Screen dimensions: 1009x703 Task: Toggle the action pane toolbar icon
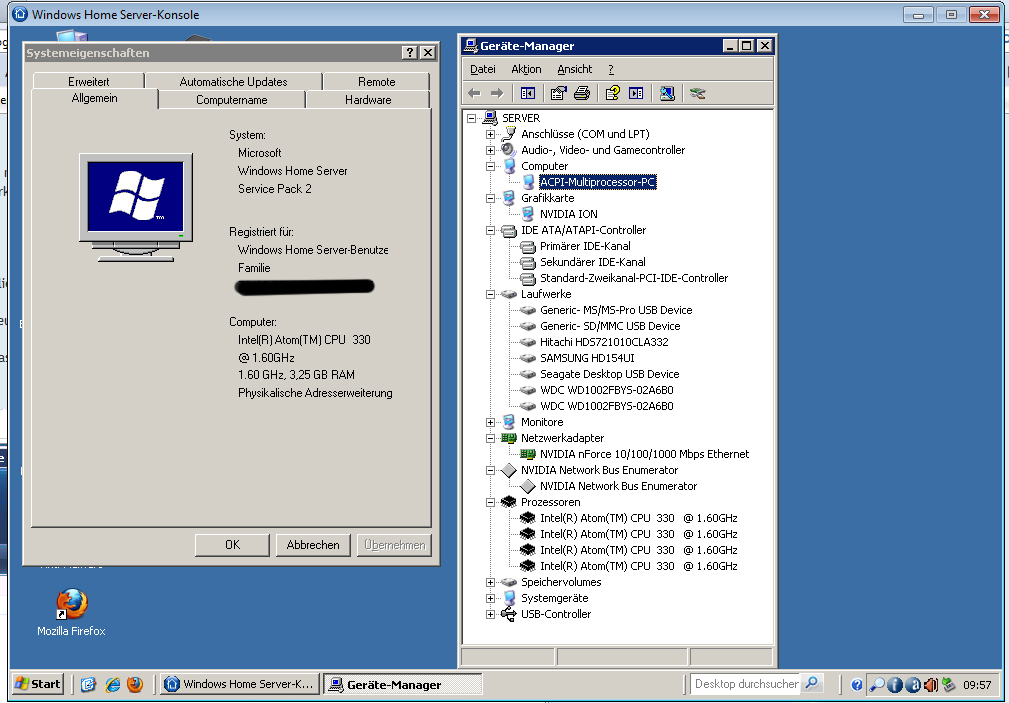pos(636,94)
